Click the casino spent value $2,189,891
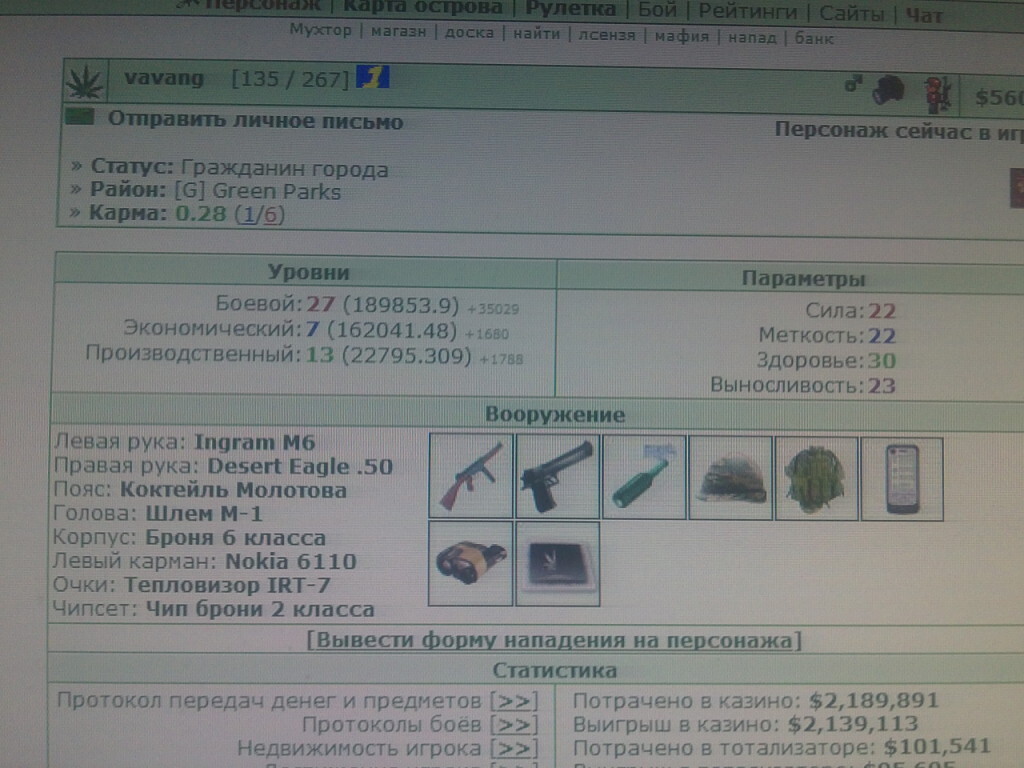Screen dimensions: 1024x768 coord(873,701)
